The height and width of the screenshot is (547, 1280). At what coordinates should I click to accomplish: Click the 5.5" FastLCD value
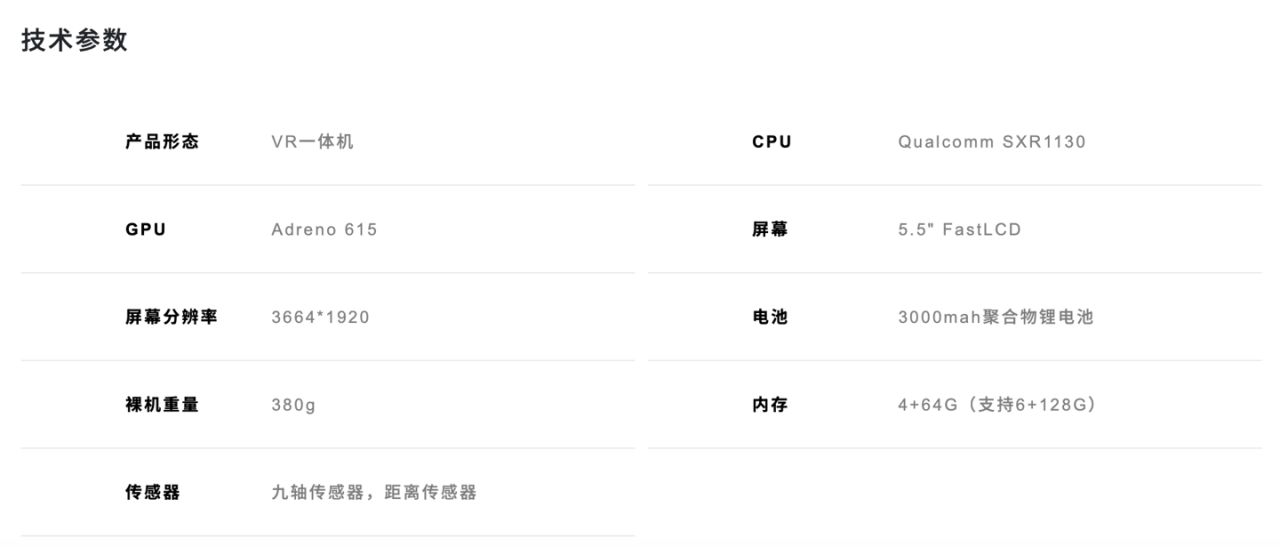point(959,230)
